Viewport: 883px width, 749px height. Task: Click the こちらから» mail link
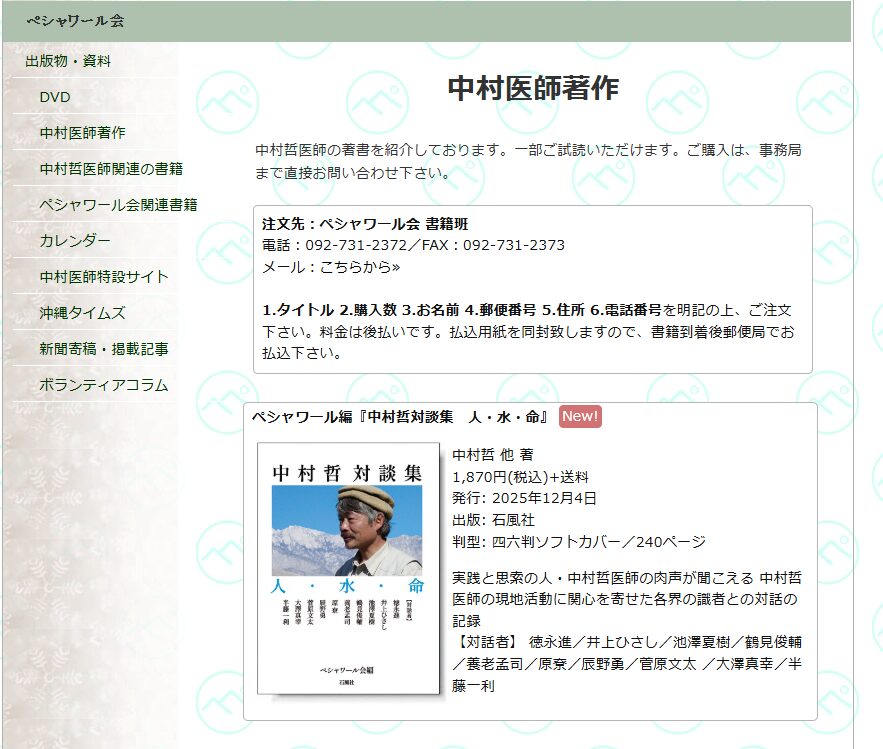tap(359, 267)
